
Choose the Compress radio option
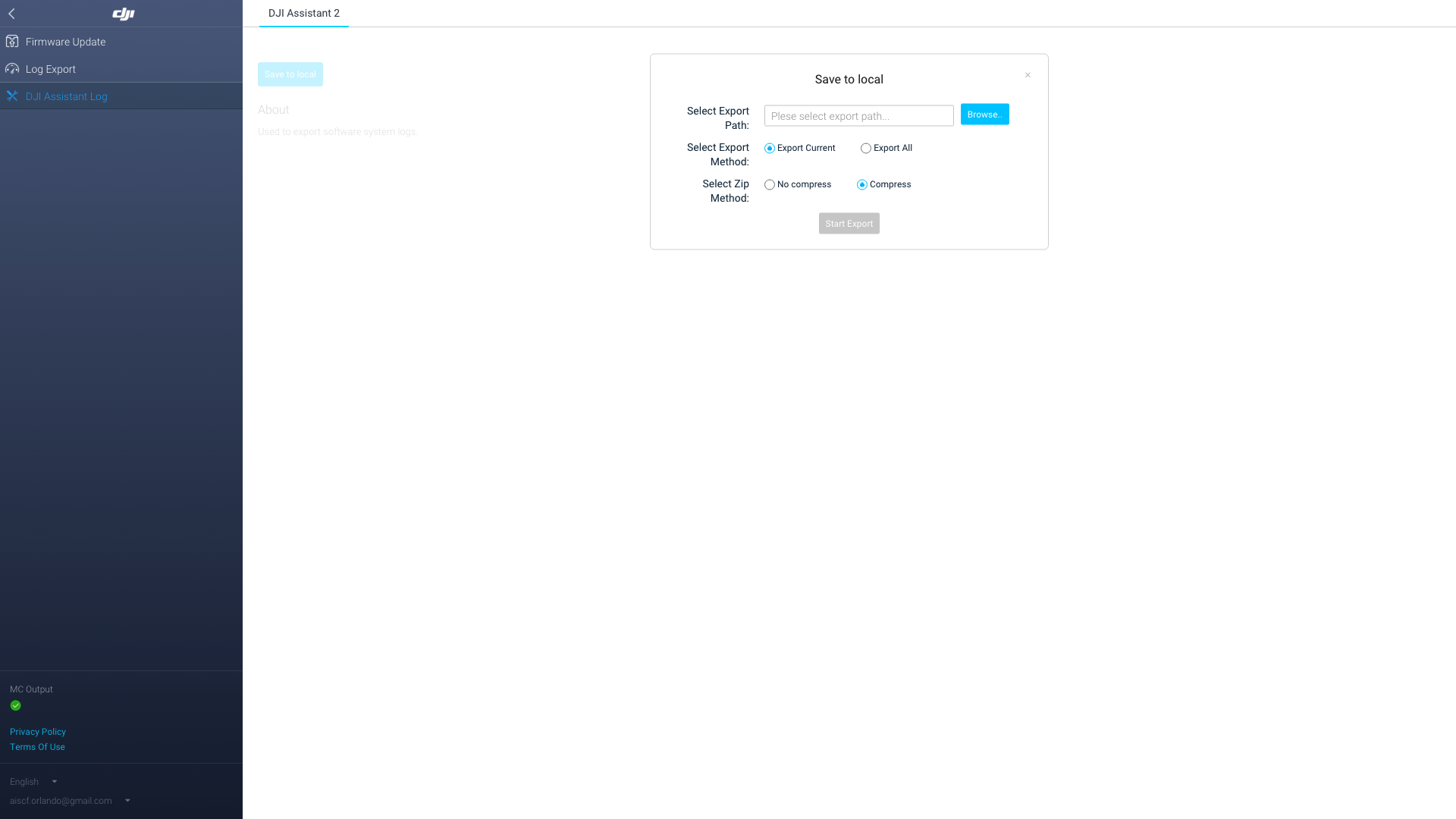click(861, 184)
